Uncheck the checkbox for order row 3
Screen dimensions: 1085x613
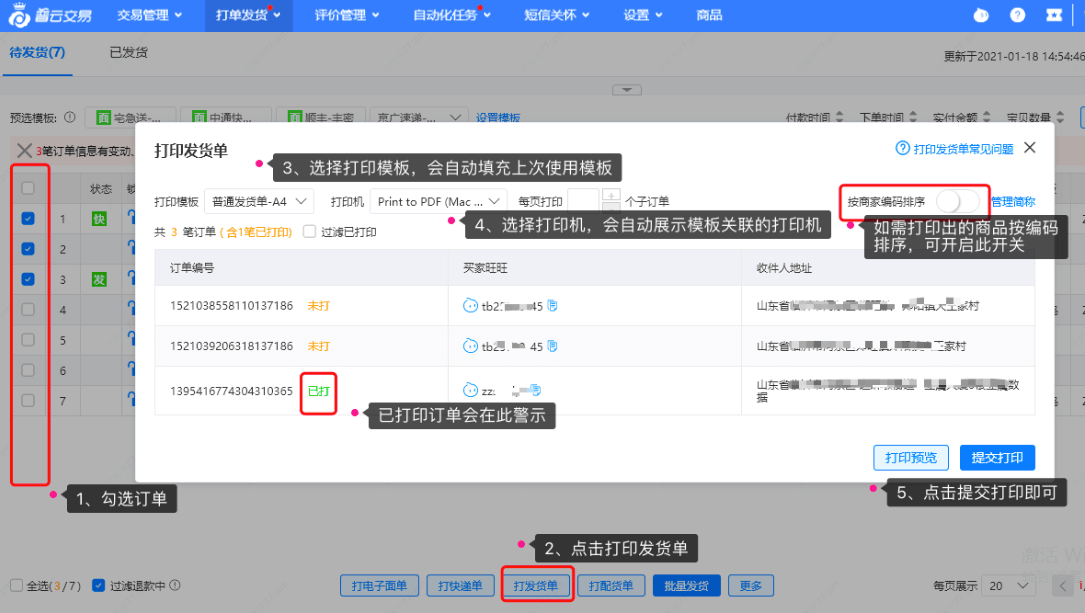28,280
